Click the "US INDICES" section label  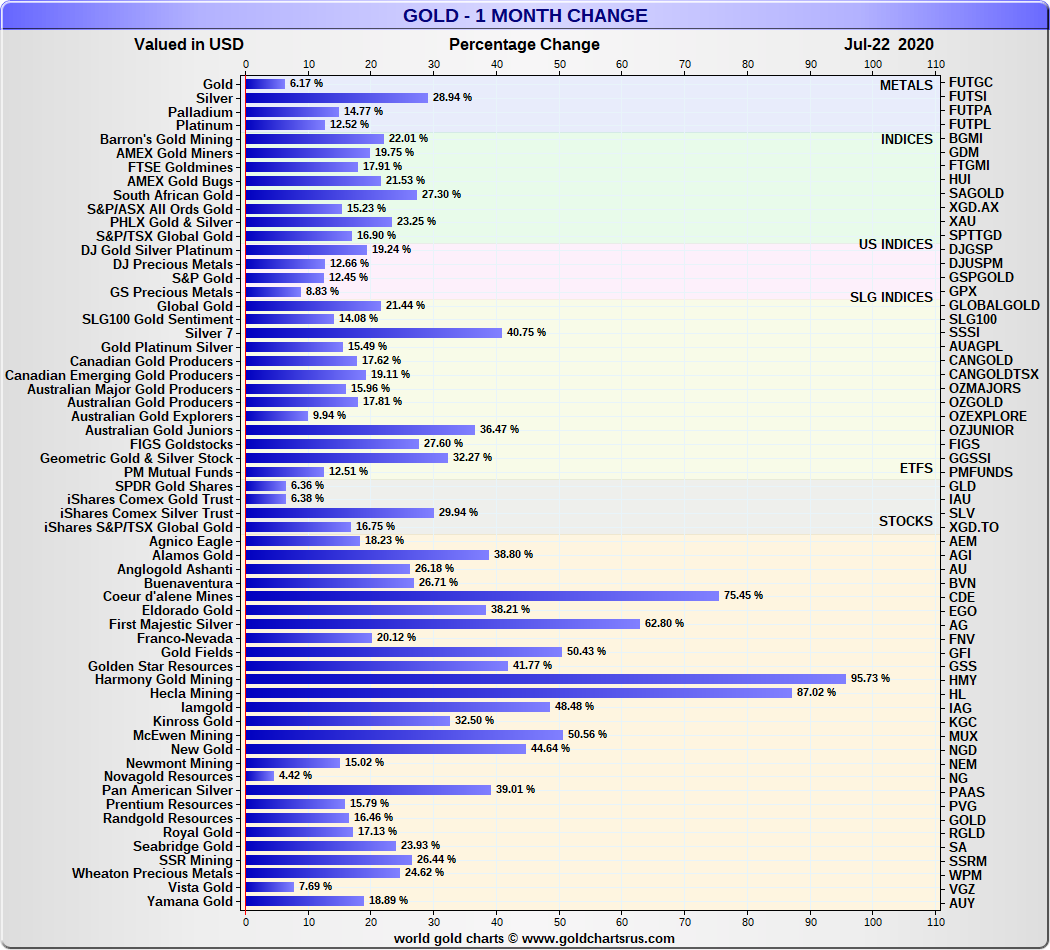tap(895, 244)
